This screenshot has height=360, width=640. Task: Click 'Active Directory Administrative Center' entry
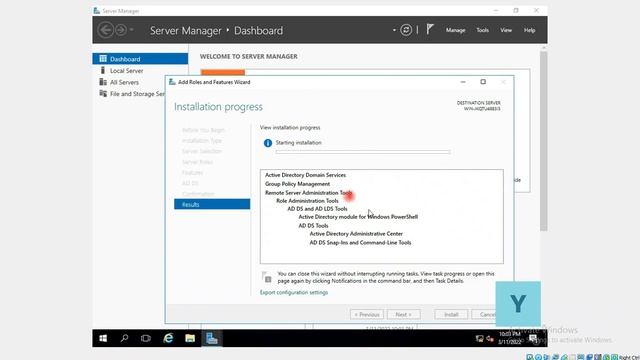point(356,234)
